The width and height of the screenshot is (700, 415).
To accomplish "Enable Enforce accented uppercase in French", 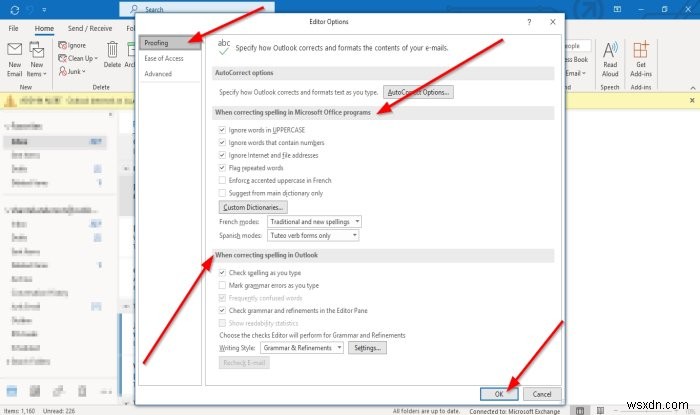I will coord(222,180).
